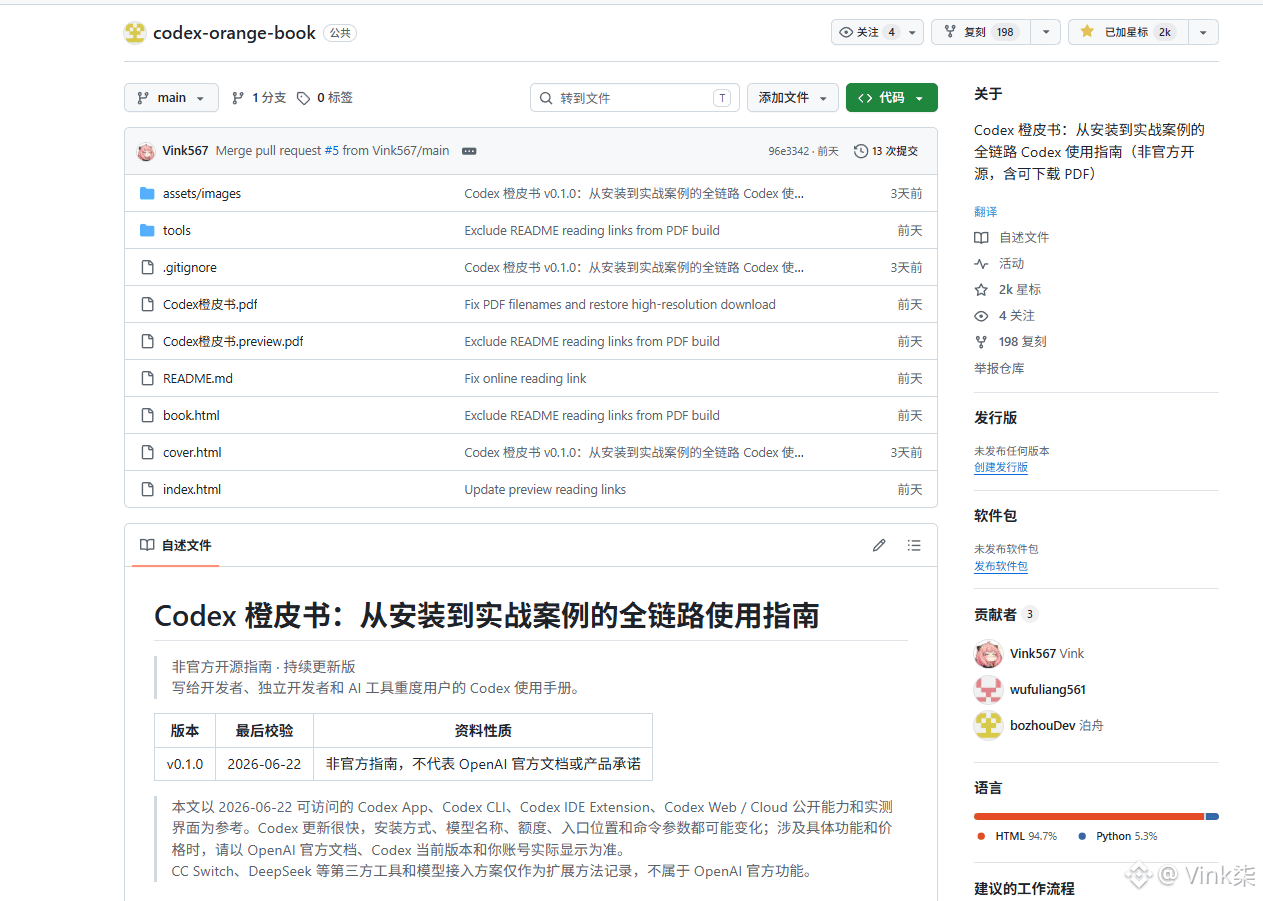Viewport: 1263px width, 901px height.
Task: Expand the Watch options dropdown arrow
Action: [912, 32]
